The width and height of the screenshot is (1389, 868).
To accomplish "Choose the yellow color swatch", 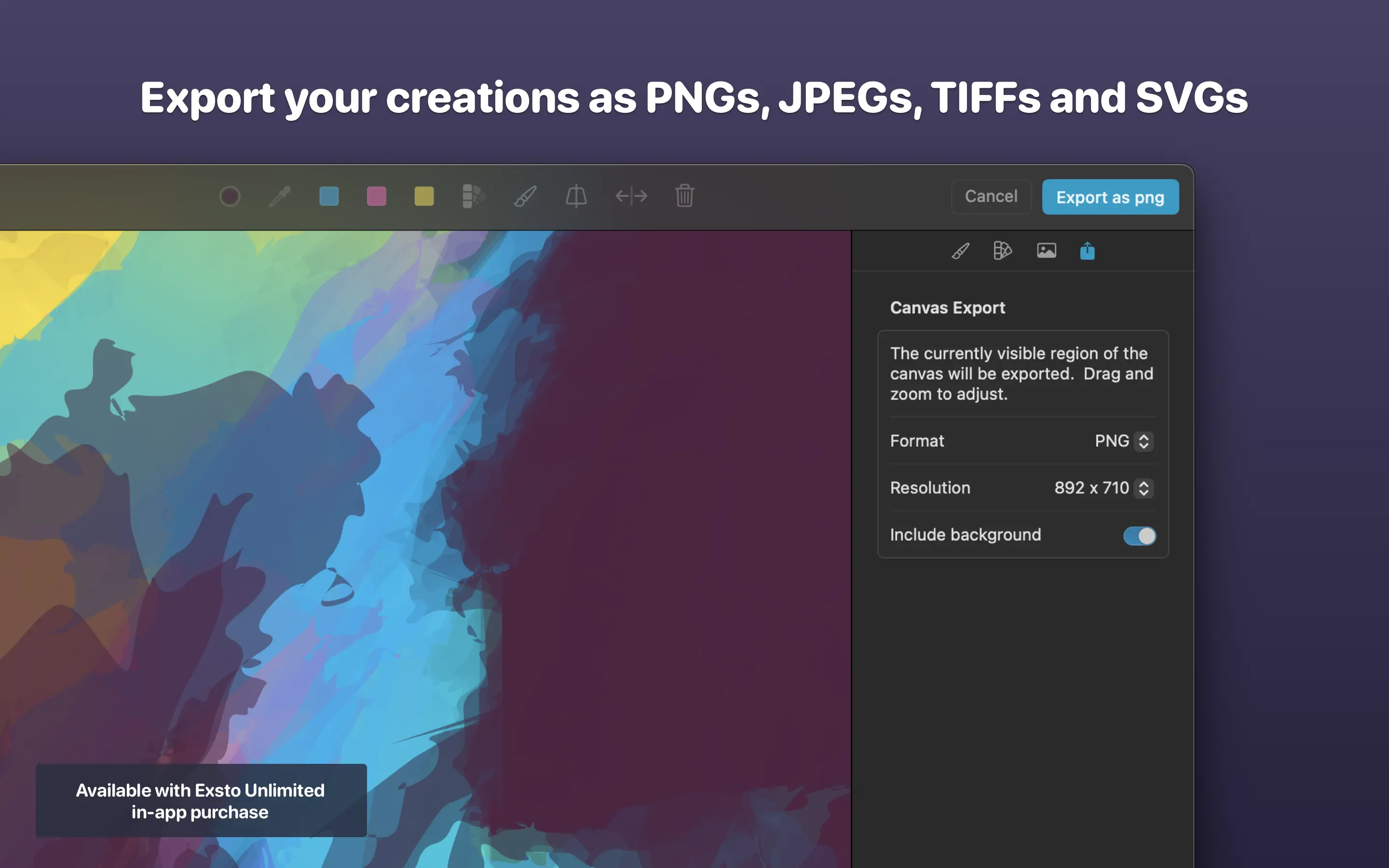I will click(424, 196).
